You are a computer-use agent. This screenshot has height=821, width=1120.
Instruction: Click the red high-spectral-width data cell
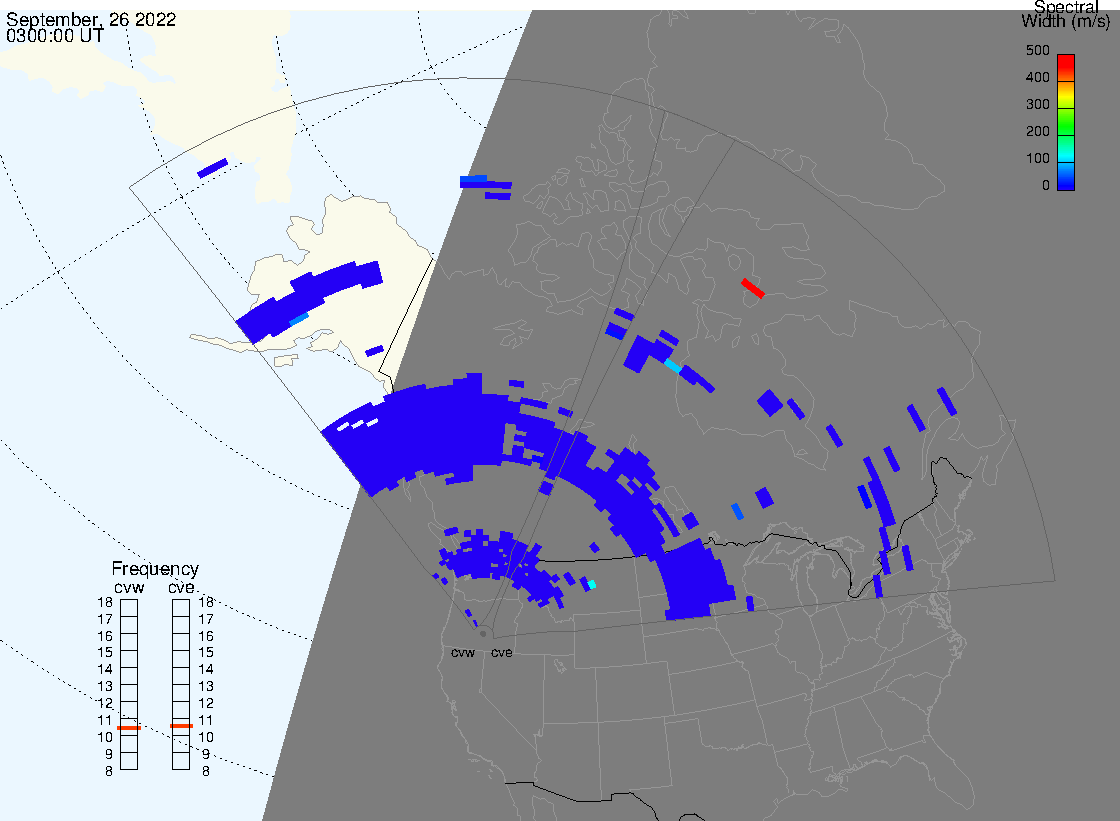point(753,288)
